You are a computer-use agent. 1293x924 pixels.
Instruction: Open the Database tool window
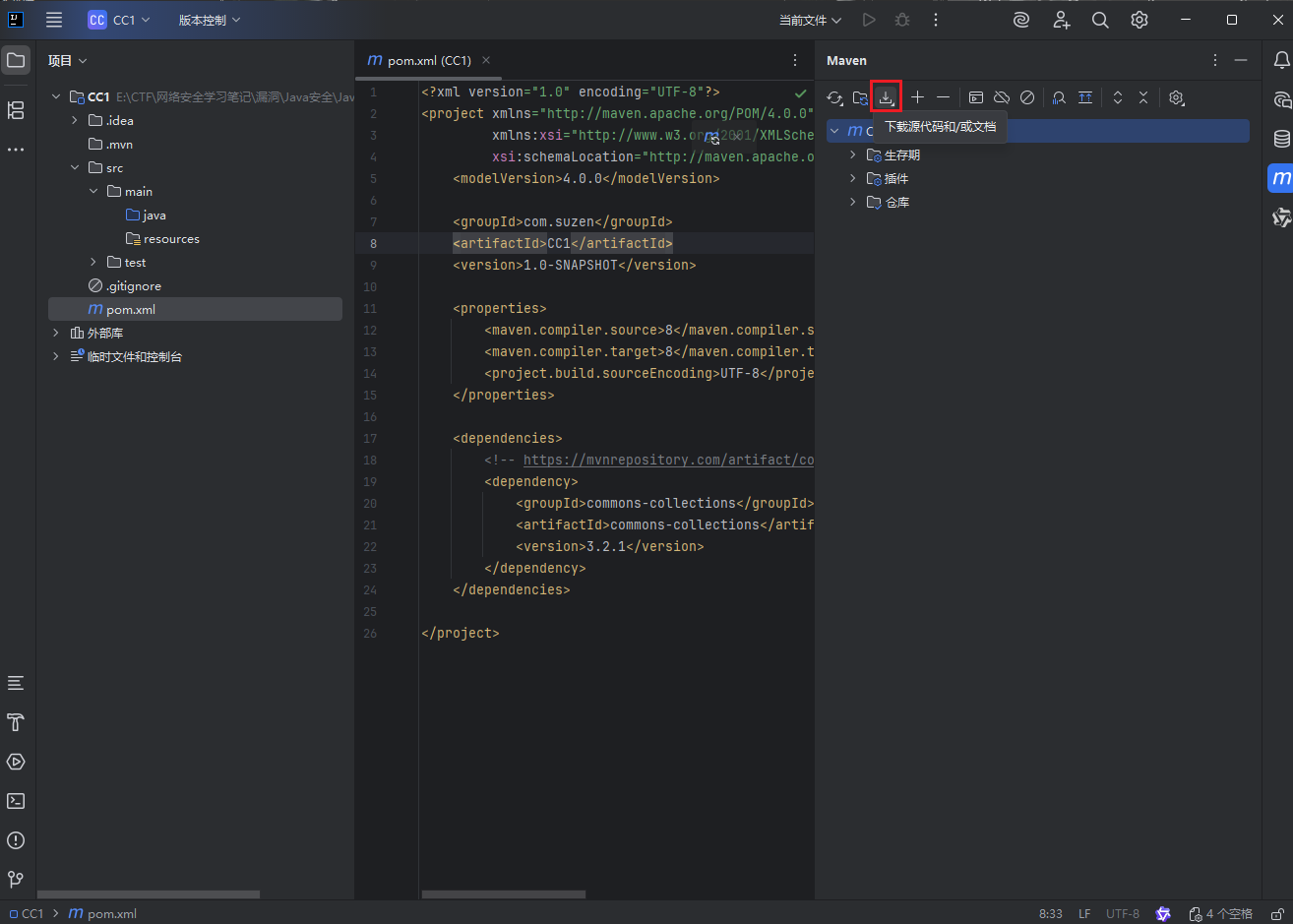point(1281,139)
